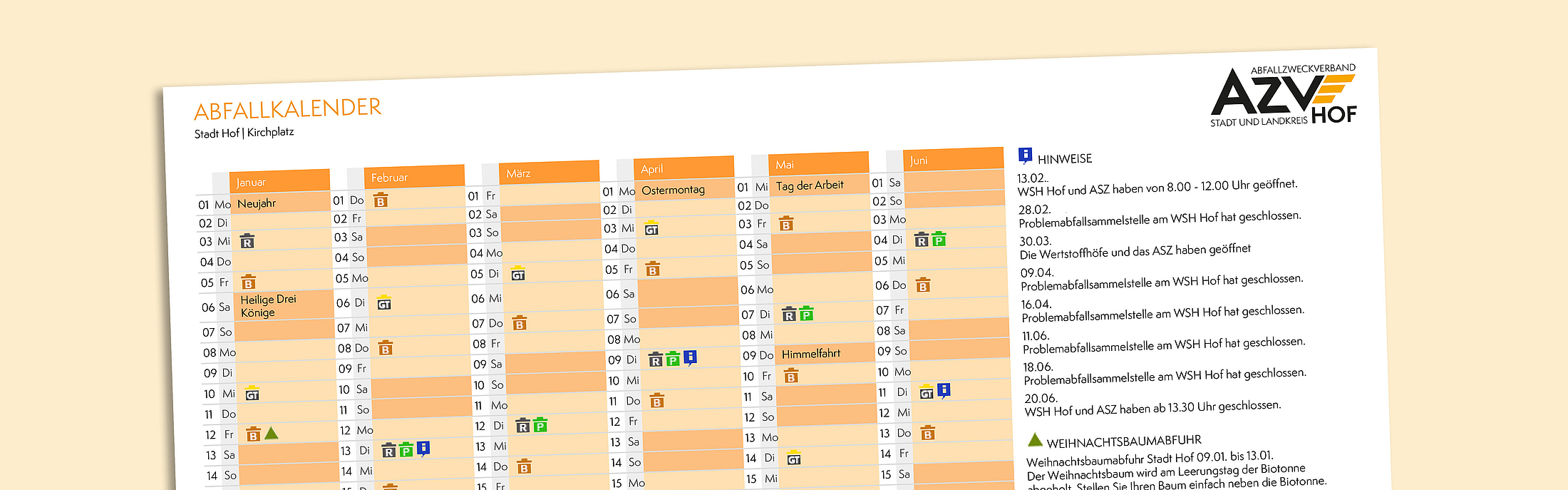Screen dimensions: 1568x490
Task: Click the green P bin icon on April 09 Di
Action: tap(673, 359)
